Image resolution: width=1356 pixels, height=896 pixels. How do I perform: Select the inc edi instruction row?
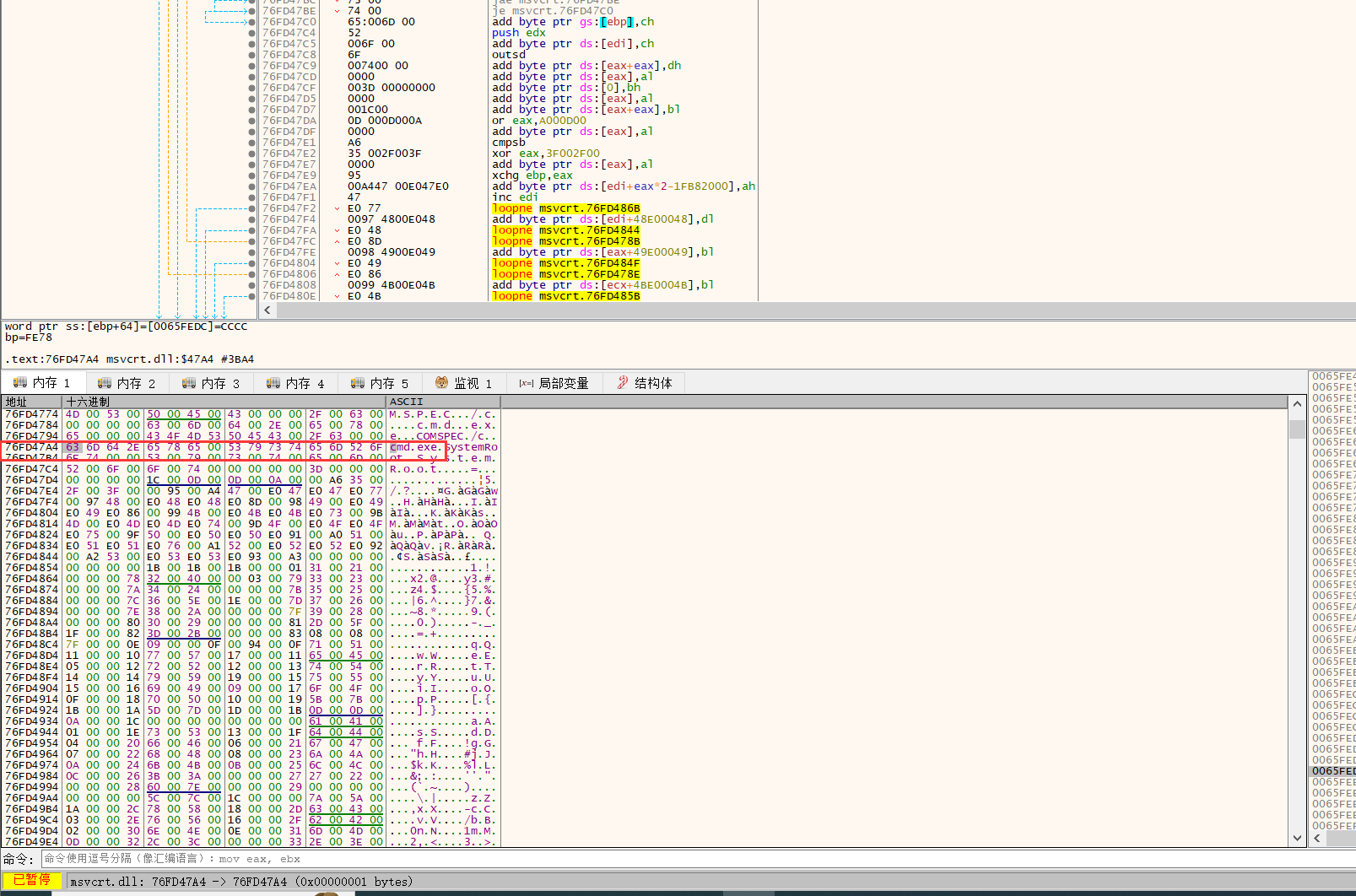(x=515, y=197)
